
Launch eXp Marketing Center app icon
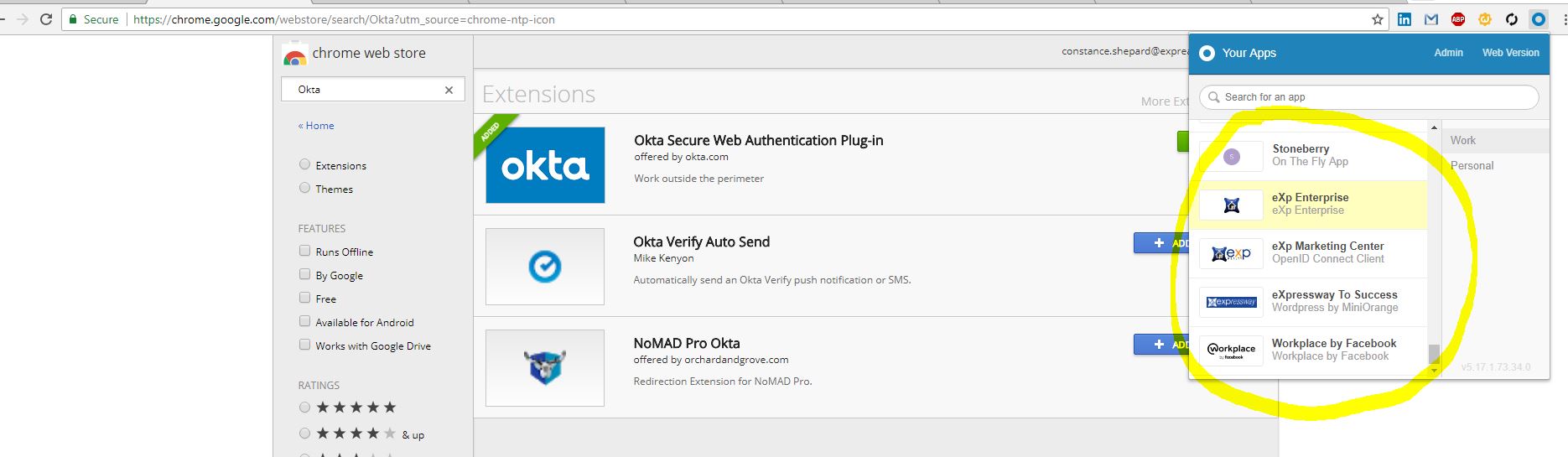[1231, 253]
